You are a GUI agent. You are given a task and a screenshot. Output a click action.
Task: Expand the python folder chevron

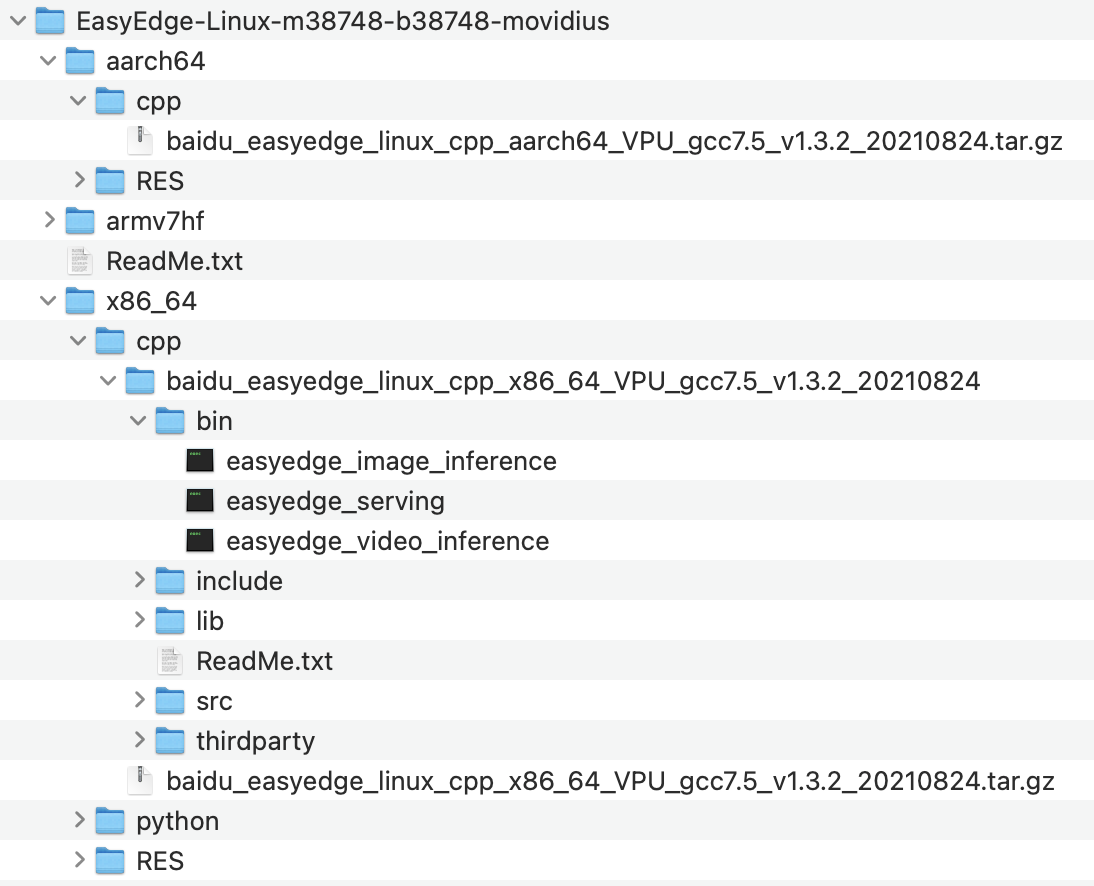point(80,820)
